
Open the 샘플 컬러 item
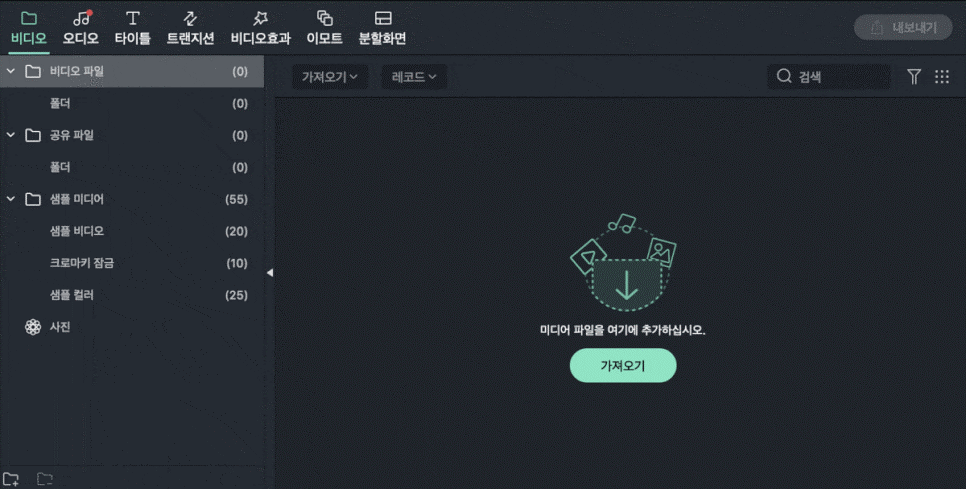(132, 296)
